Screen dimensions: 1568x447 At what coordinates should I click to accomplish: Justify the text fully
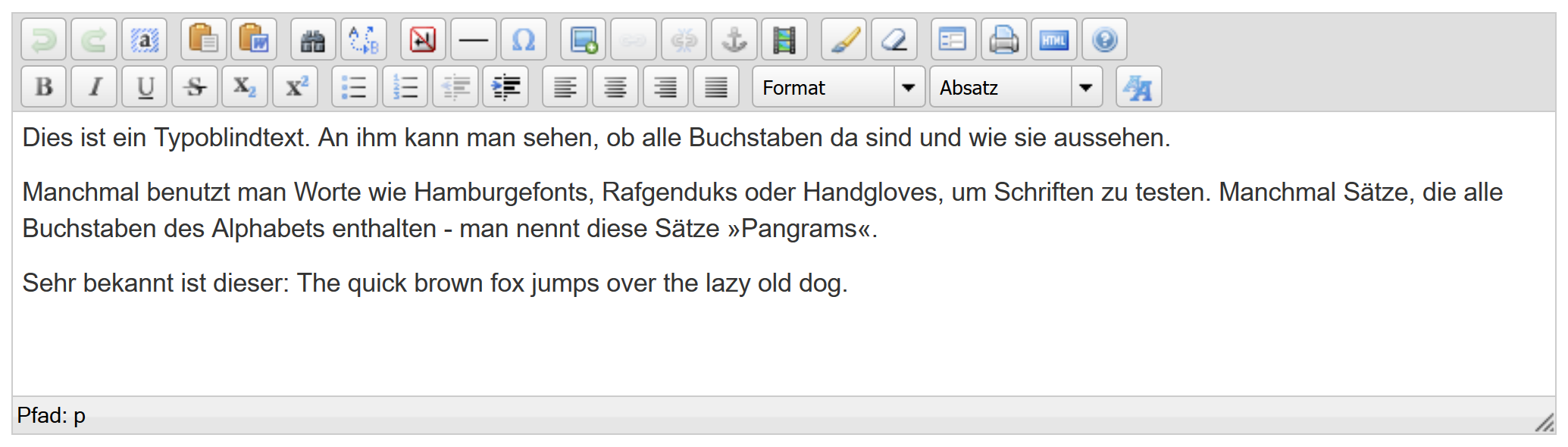[716, 87]
